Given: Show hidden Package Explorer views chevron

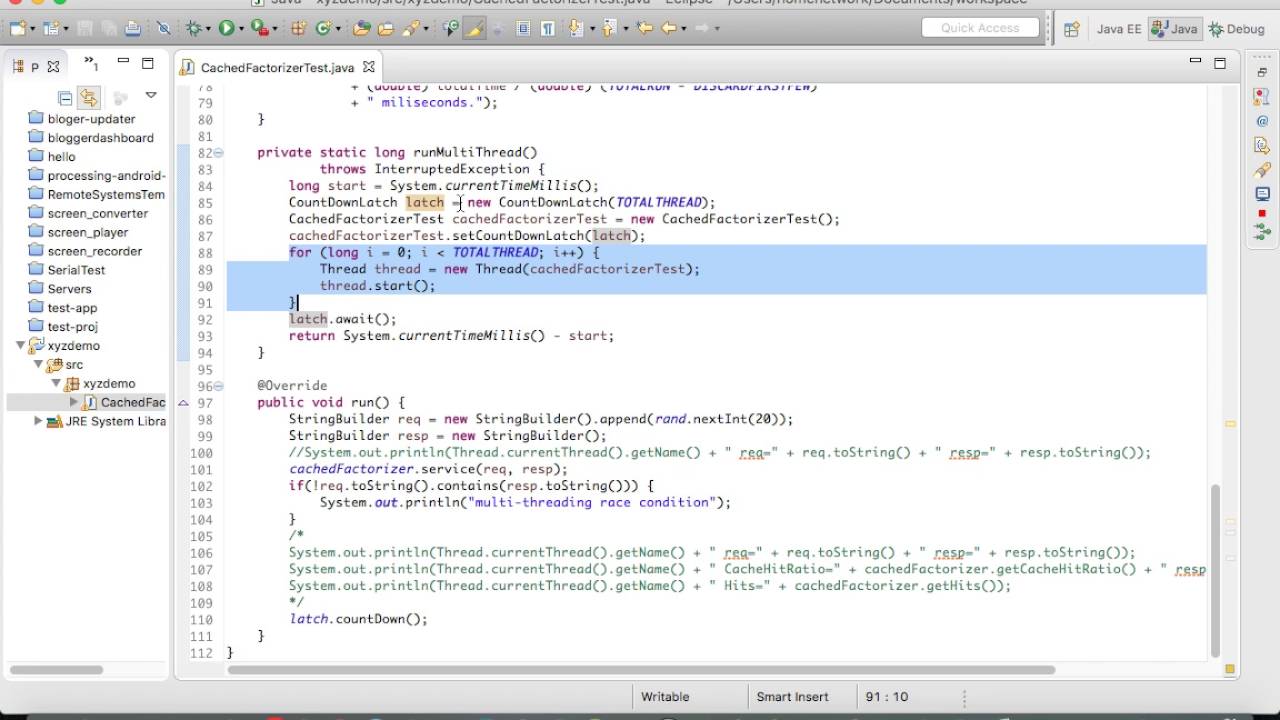Looking at the screenshot, I should coord(90,65).
